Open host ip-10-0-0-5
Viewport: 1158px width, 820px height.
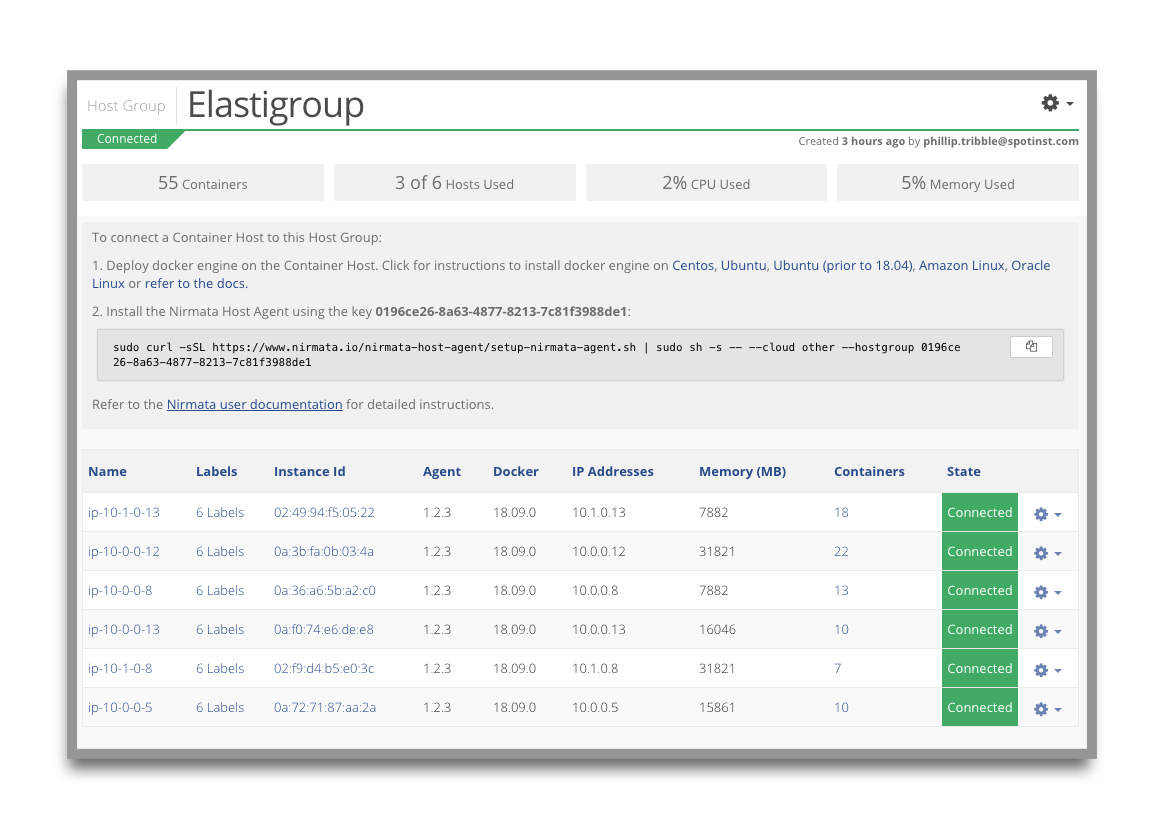coord(120,707)
